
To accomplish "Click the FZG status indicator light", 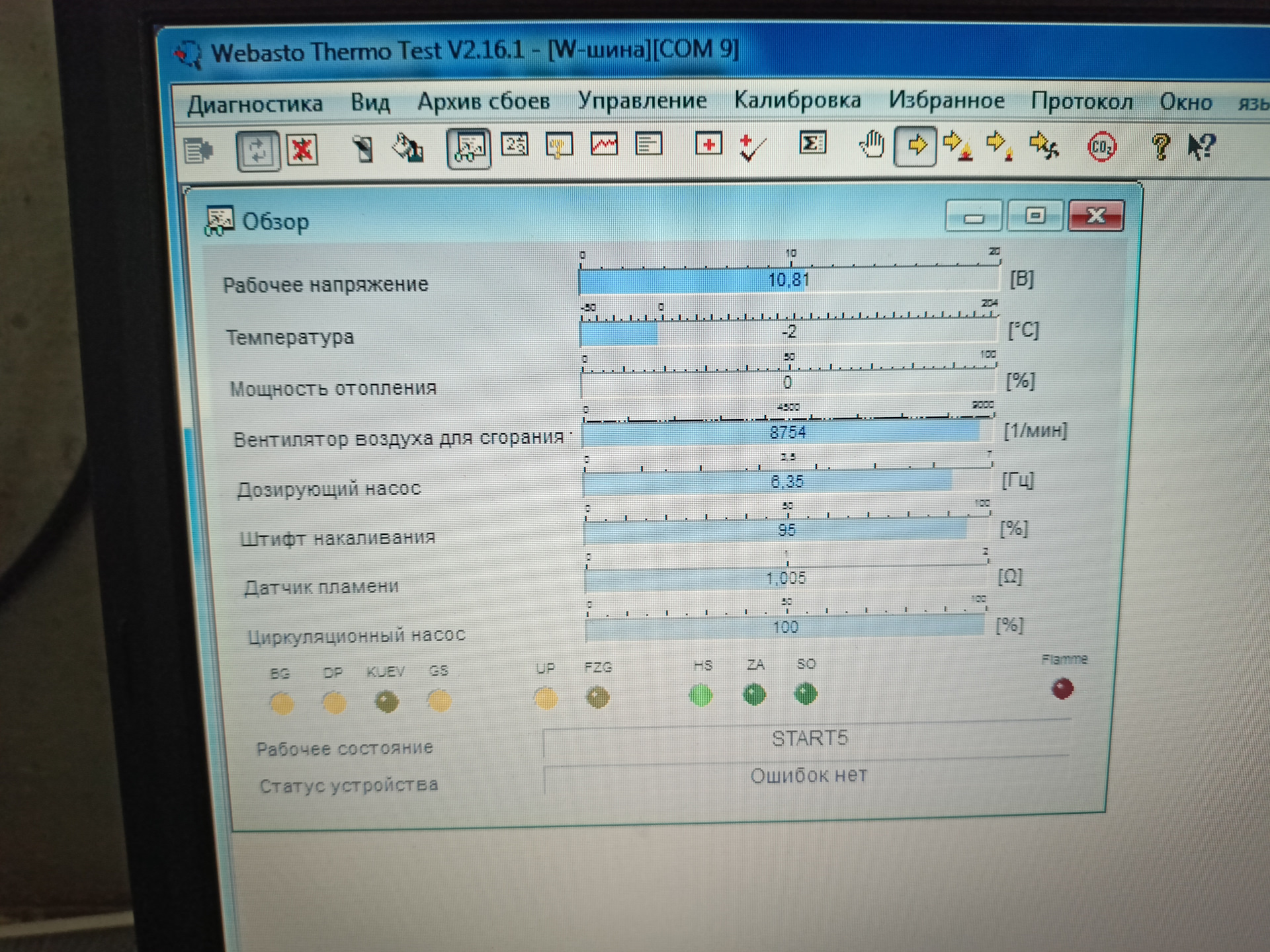I will tap(597, 697).
